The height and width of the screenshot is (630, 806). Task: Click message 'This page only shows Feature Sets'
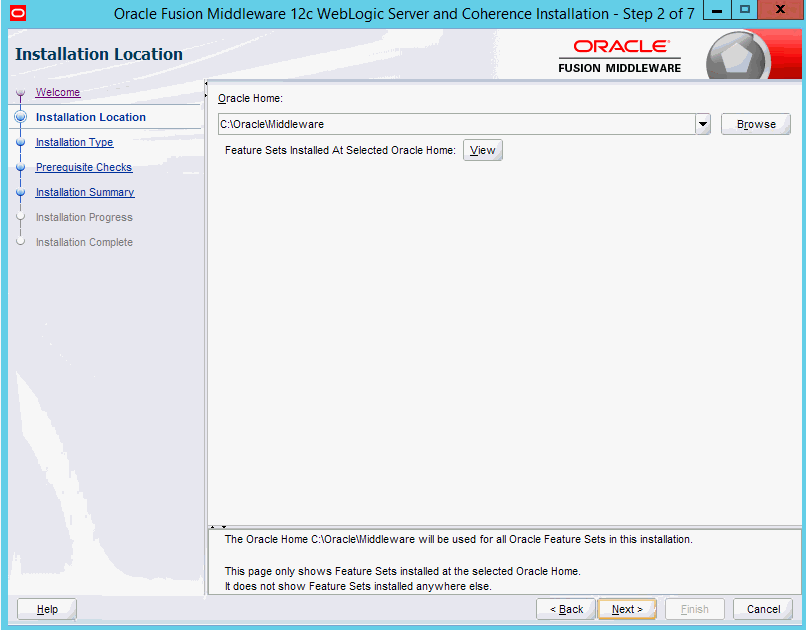coord(402,571)
